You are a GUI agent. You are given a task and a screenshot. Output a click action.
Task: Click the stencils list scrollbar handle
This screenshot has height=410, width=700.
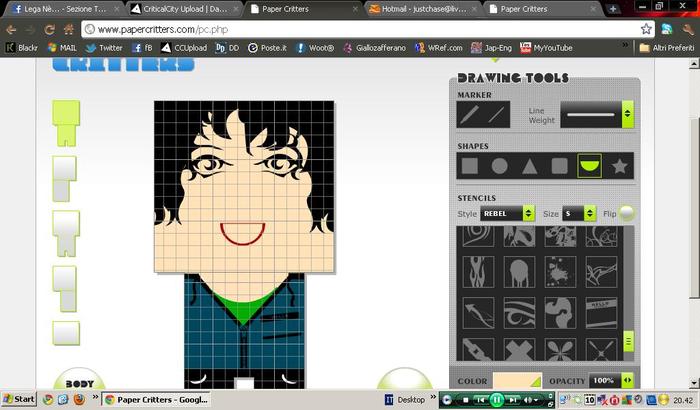click(x=628, y=342)
